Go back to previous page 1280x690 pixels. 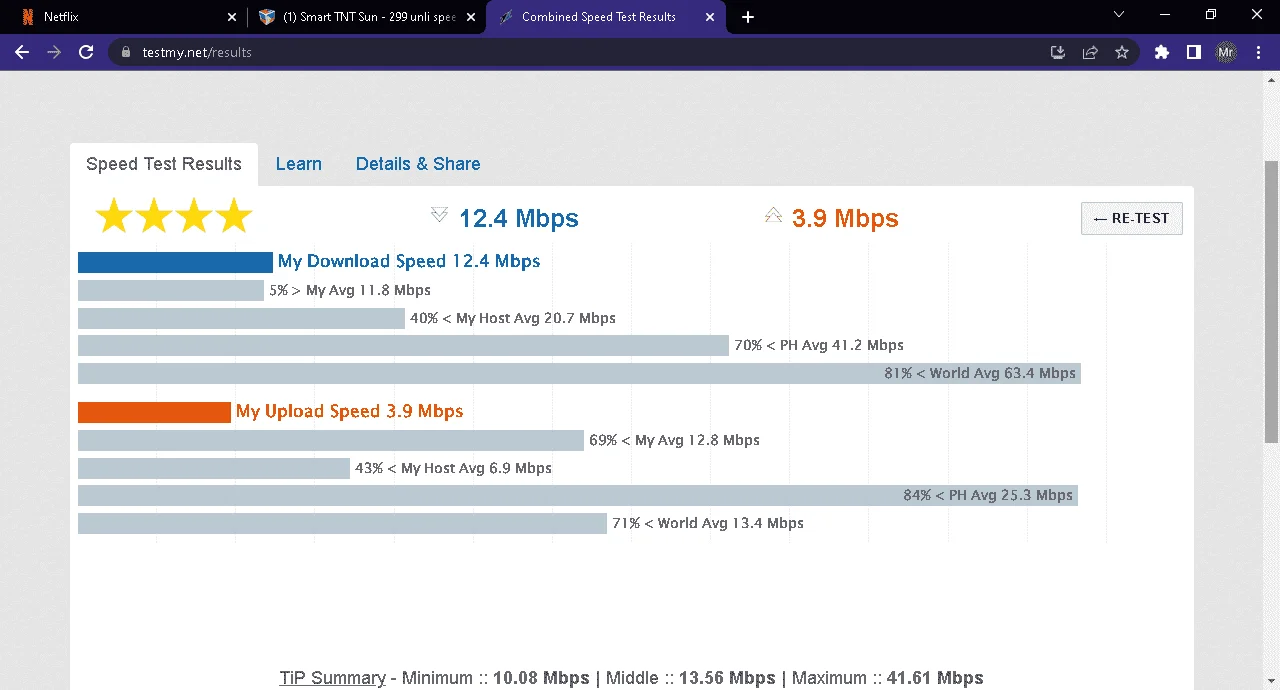(x=22, y=52)
